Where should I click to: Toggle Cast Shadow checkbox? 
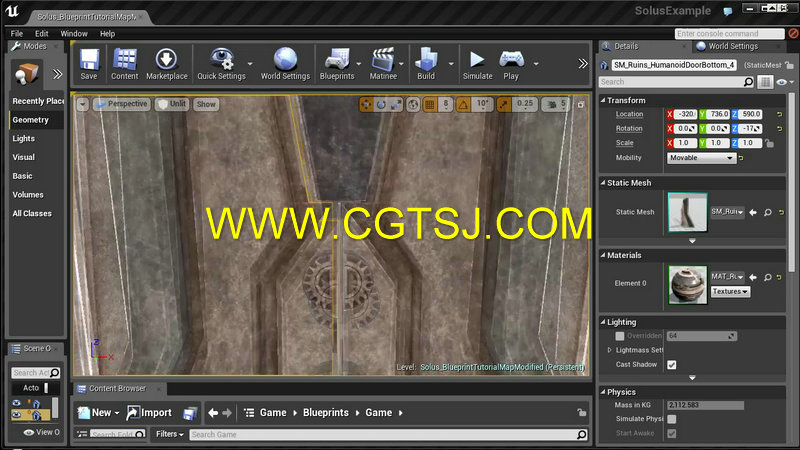671,365
